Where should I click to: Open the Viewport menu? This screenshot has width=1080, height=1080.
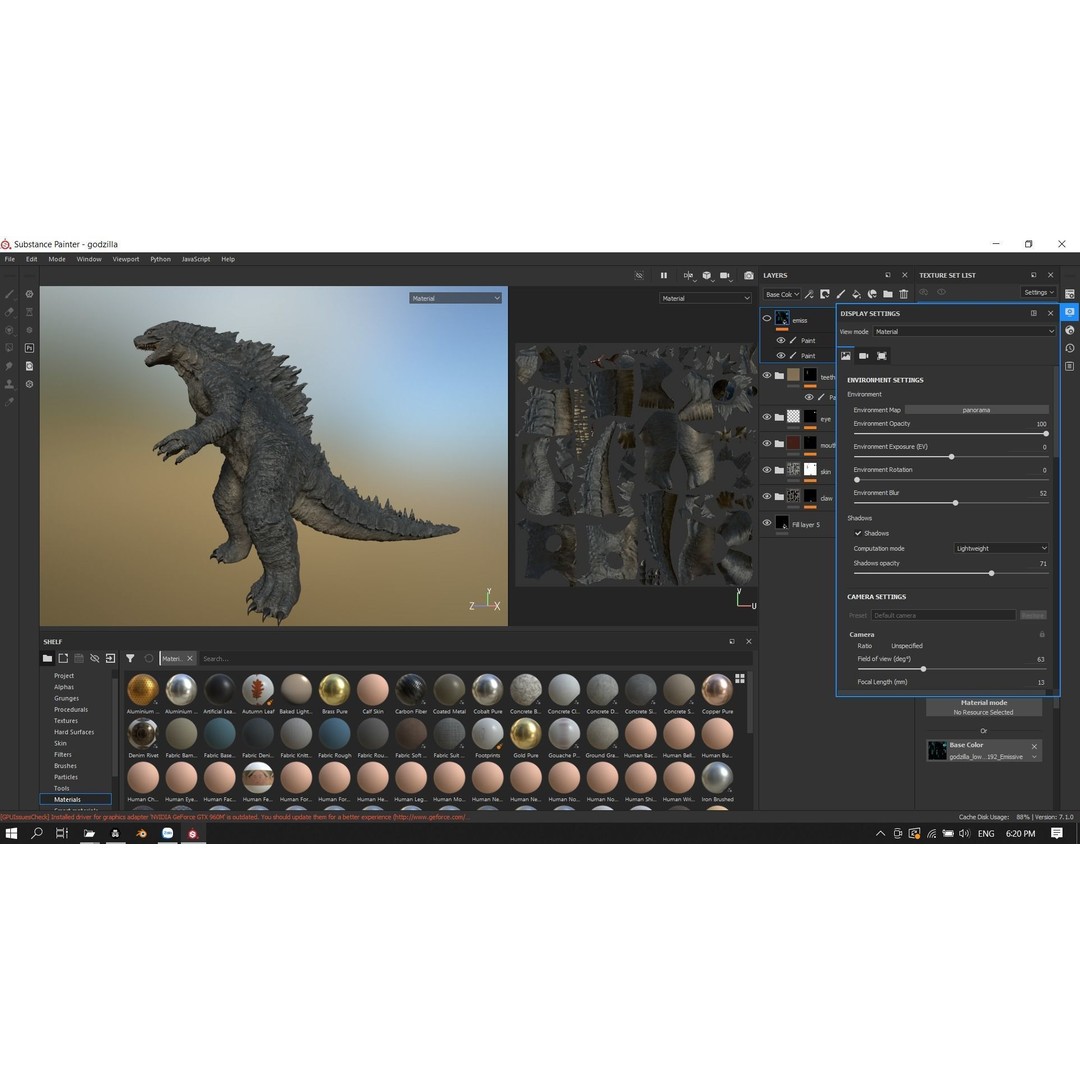coord(126,260)
